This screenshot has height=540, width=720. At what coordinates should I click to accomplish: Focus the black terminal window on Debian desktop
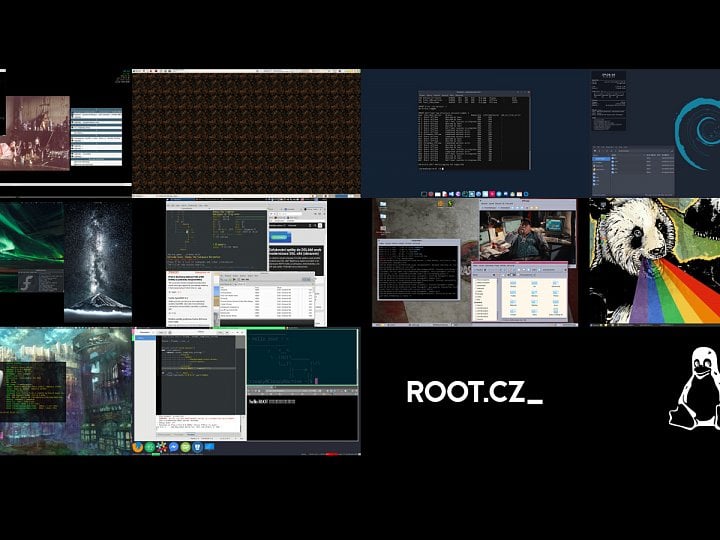(x=474, y=131)
